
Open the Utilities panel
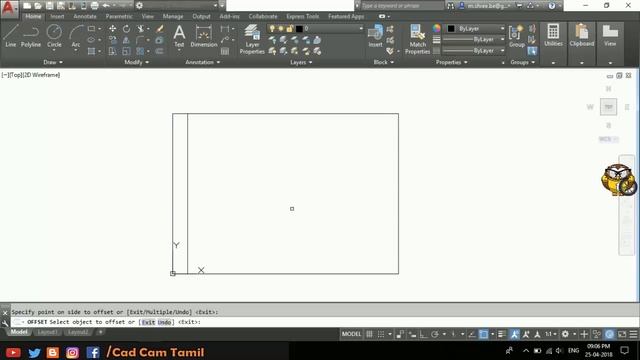point(553,35)
